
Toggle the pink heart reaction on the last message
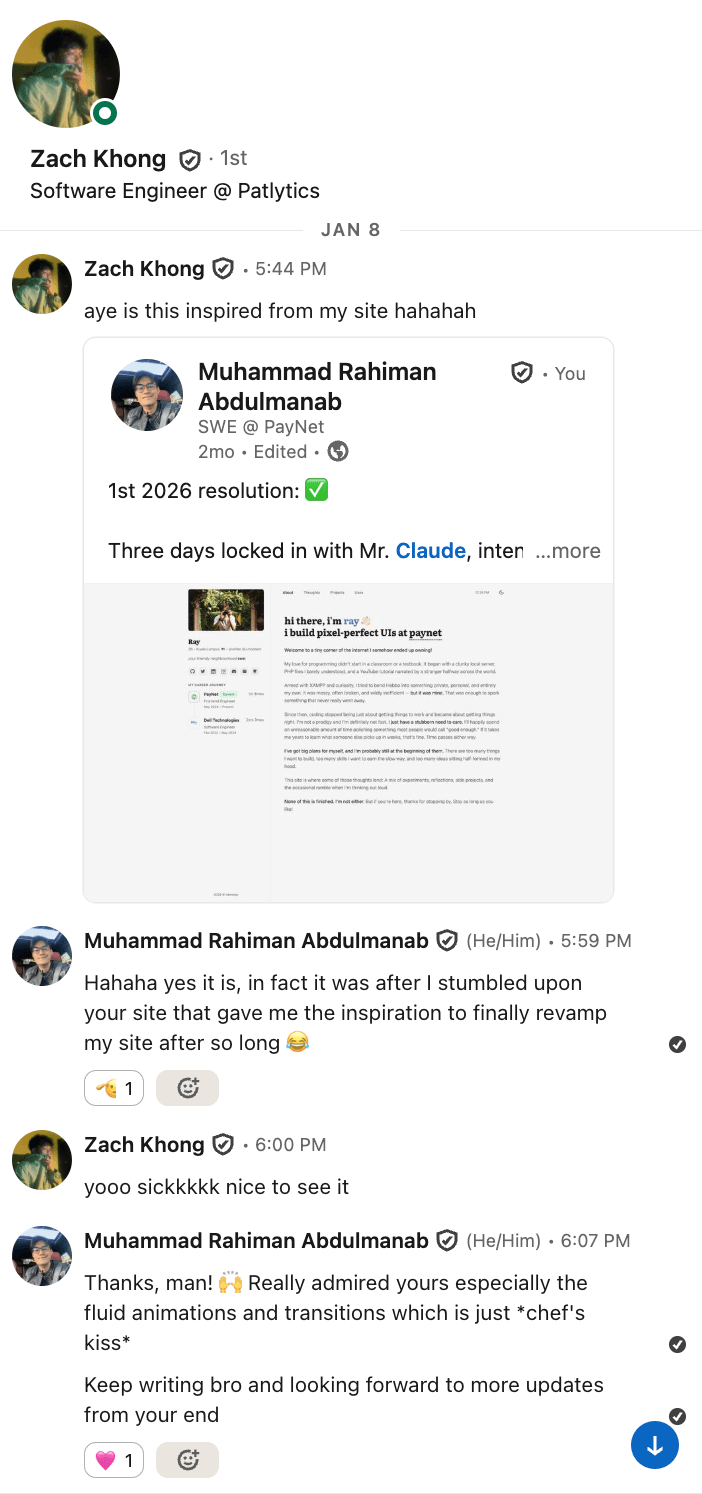pos(113,1459)
